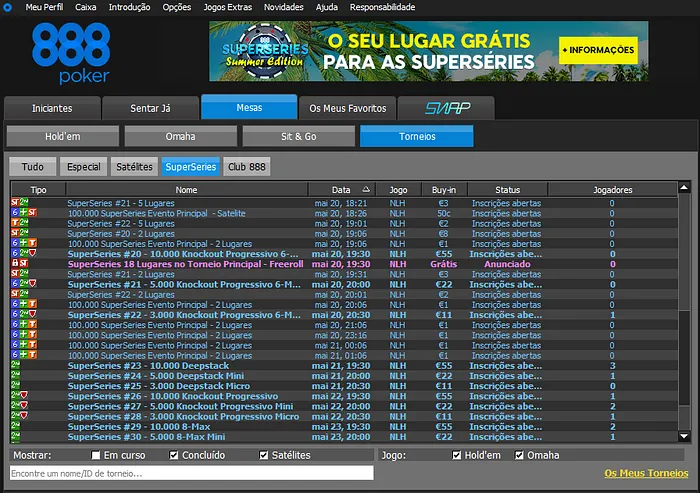The width and height of the screenshot is (700, 493).
Task: Click the blue 6 icon on the mai 20, 23:16 row
Action: (x=15, y=335)
